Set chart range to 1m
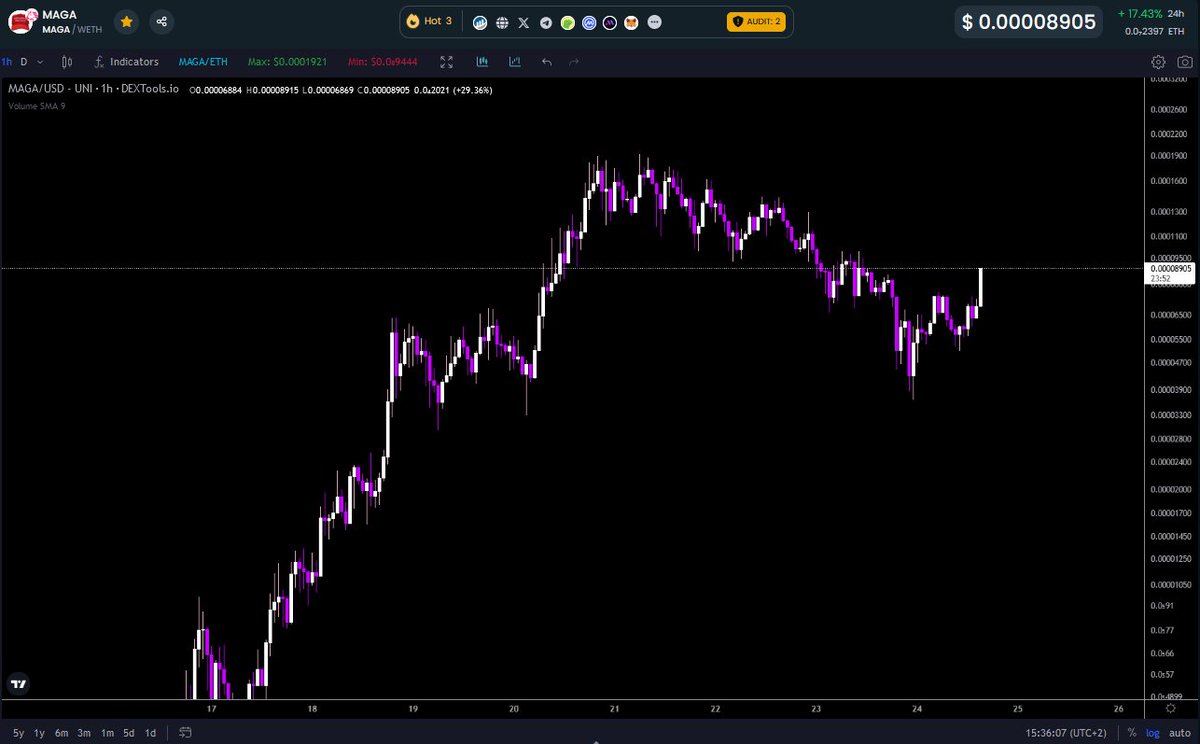The image size is (1200, 744). (x=107, y=733)
